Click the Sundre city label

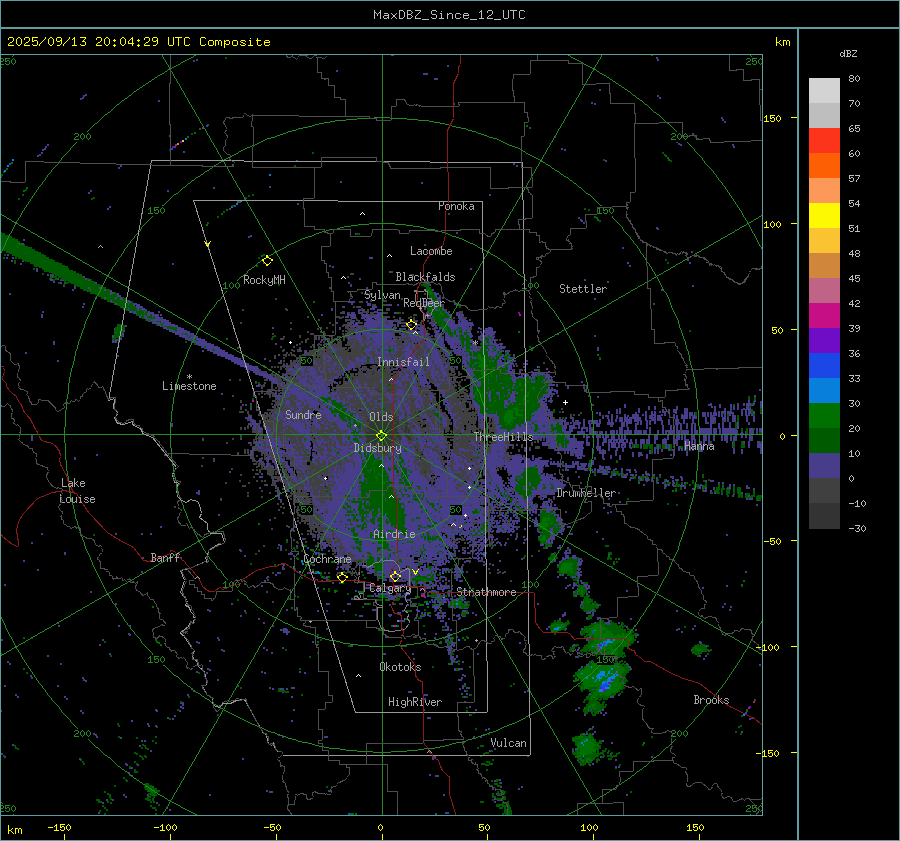(x=303, y=414)
